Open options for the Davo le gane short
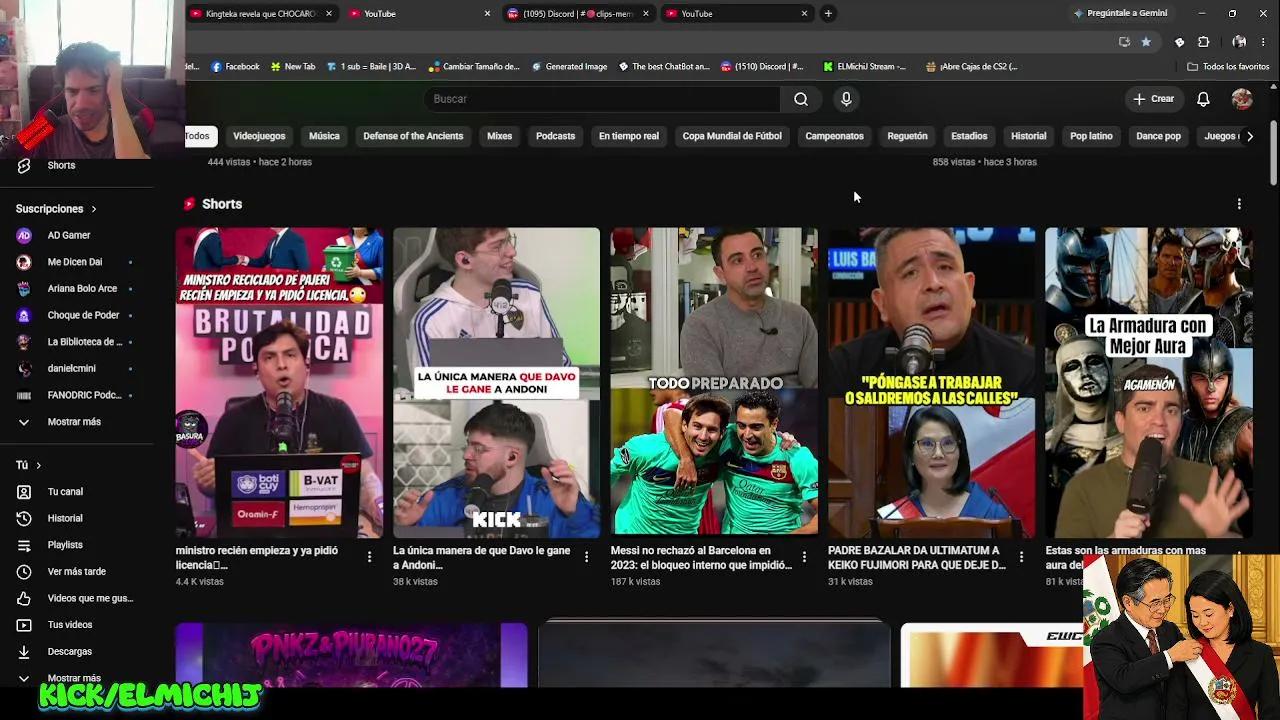 pyautogui.click(x=586, y=557)
